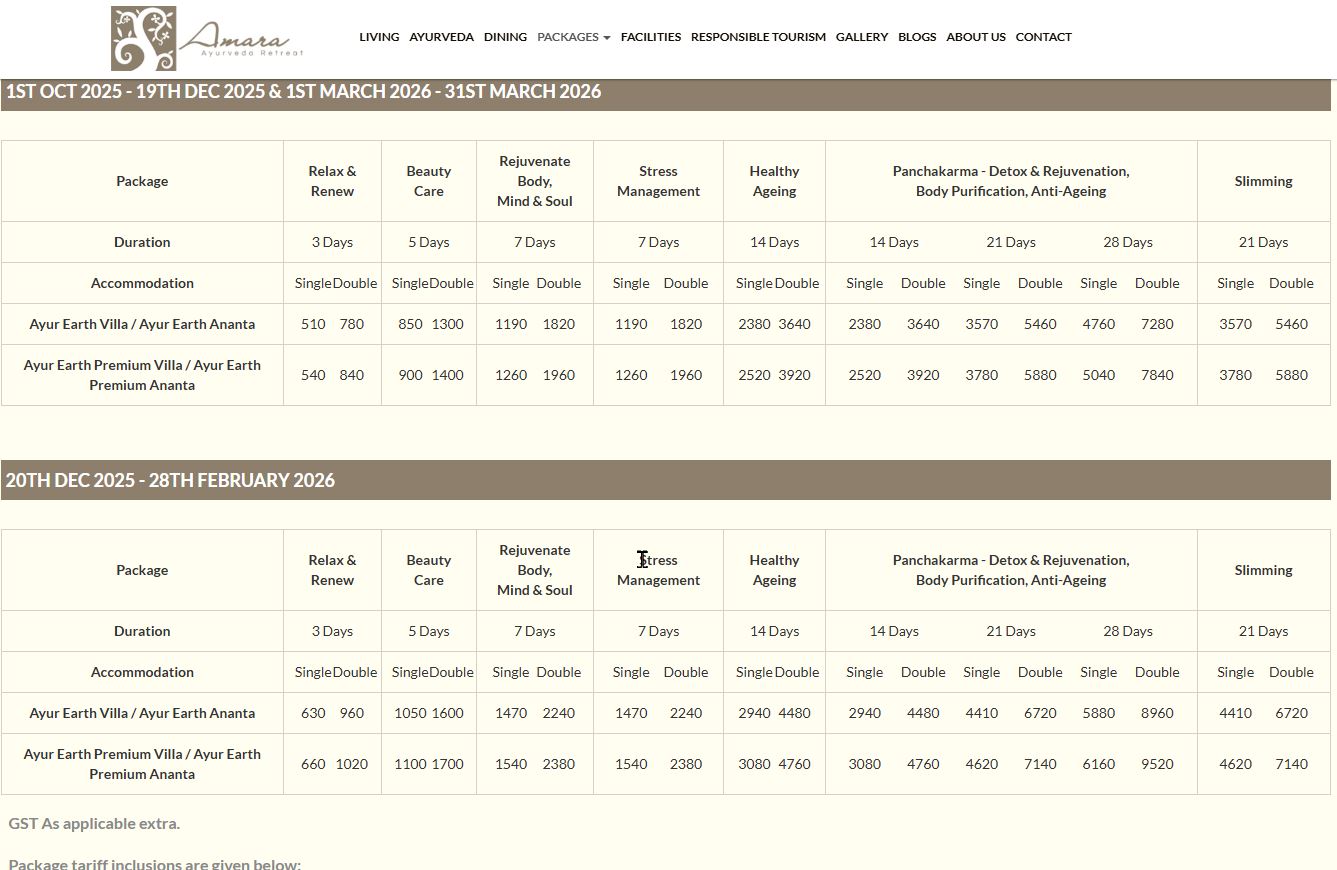This screenshot has width=1337, height=870.
Task: Open the Facilities page
Action: point(650,37)
